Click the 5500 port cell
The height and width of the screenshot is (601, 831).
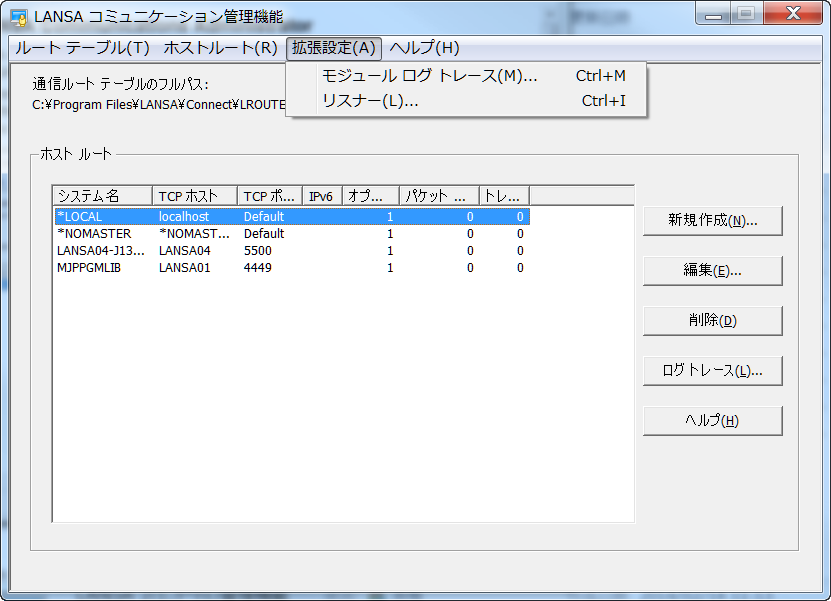258,251
